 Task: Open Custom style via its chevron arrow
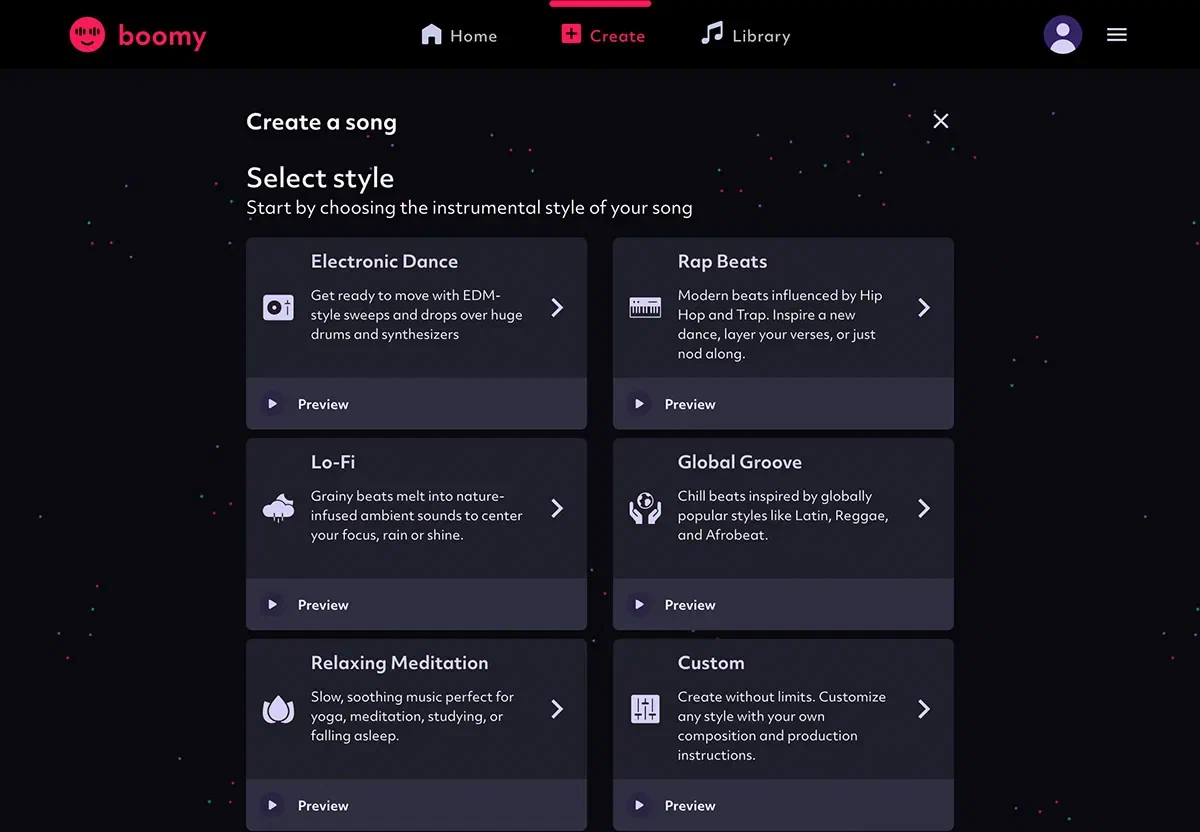point(924,709)
